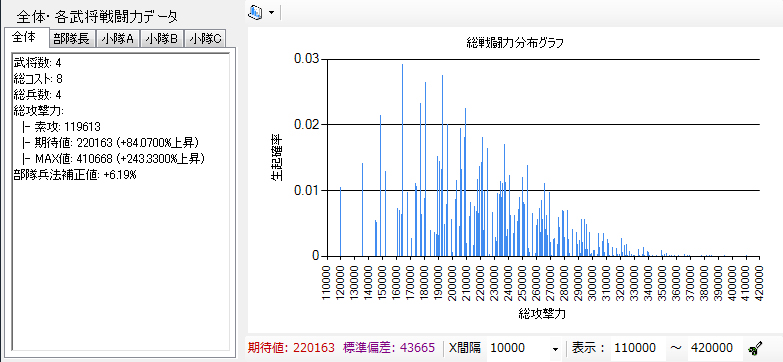Click the 総攻撃力 x-axis title
This screenshot has height=362, width=783.
click(x=542, y=314)
